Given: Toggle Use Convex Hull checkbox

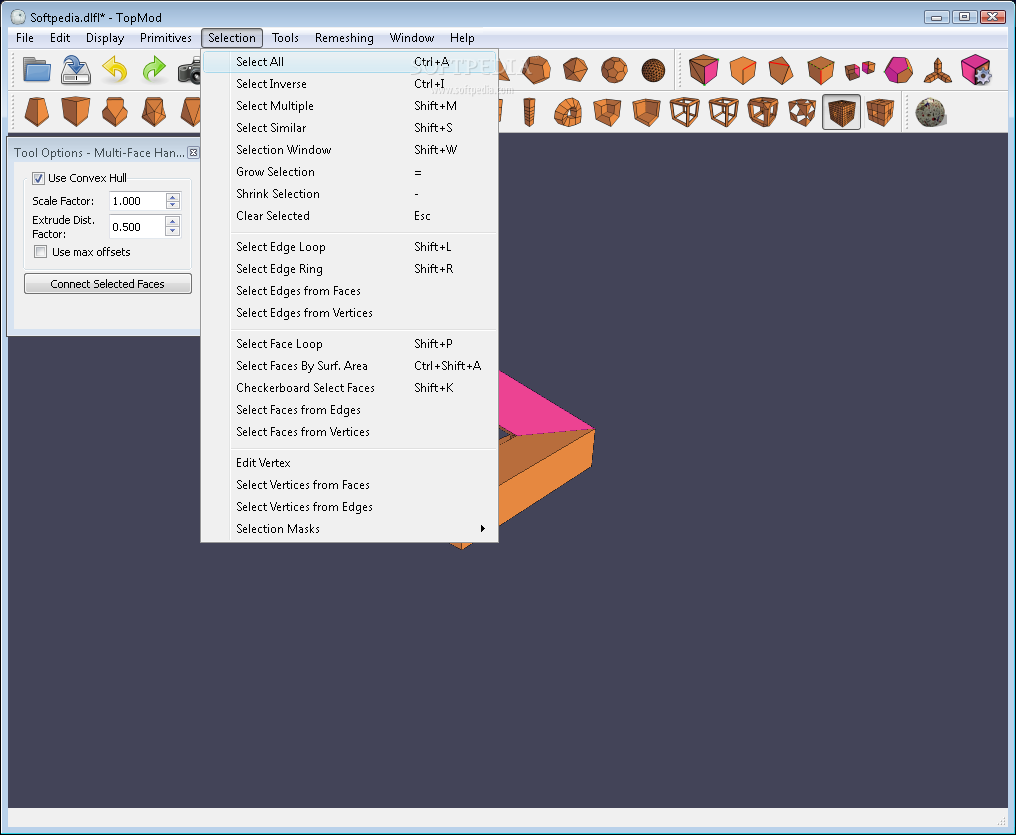Looking at the screenshot, I should tap(39, 178).
